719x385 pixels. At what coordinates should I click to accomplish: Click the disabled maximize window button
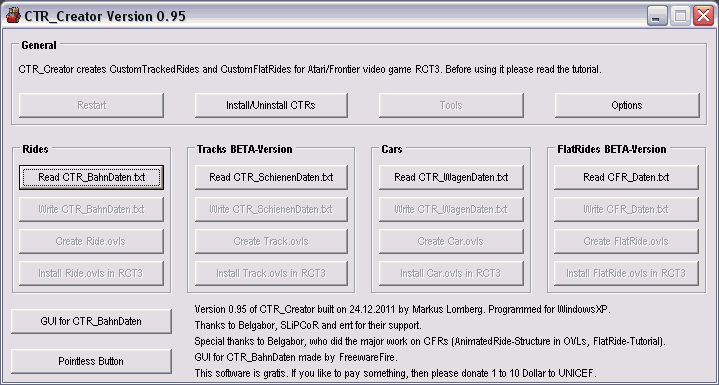pos(680,16)
